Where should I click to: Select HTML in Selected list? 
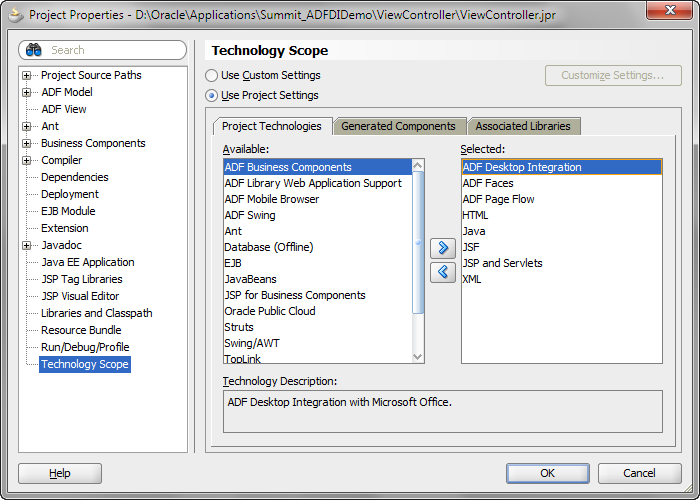(562, 215)
